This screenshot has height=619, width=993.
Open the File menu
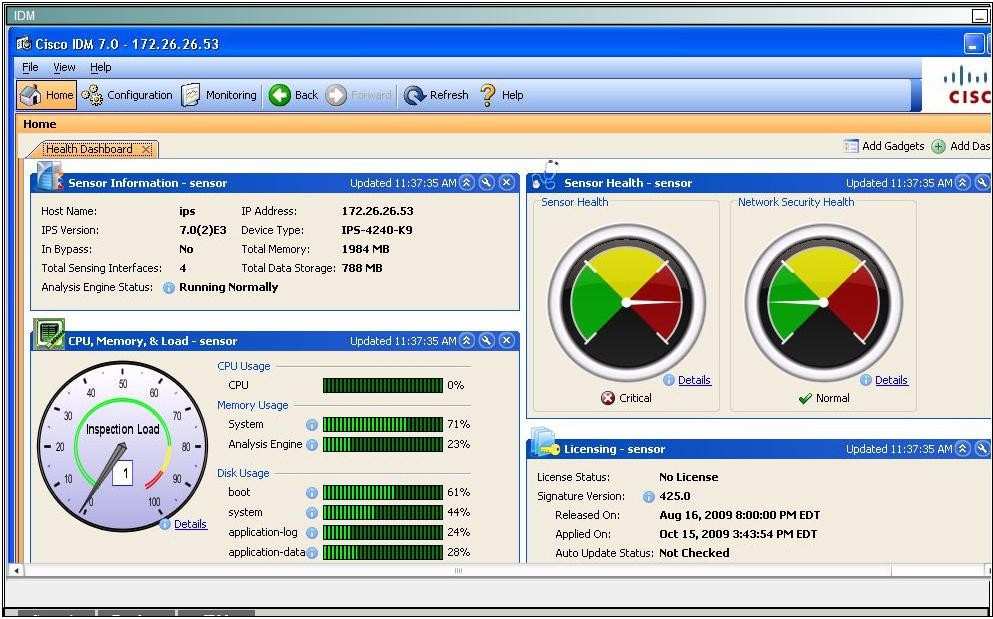pyautogui.click(x=30, y=67)
